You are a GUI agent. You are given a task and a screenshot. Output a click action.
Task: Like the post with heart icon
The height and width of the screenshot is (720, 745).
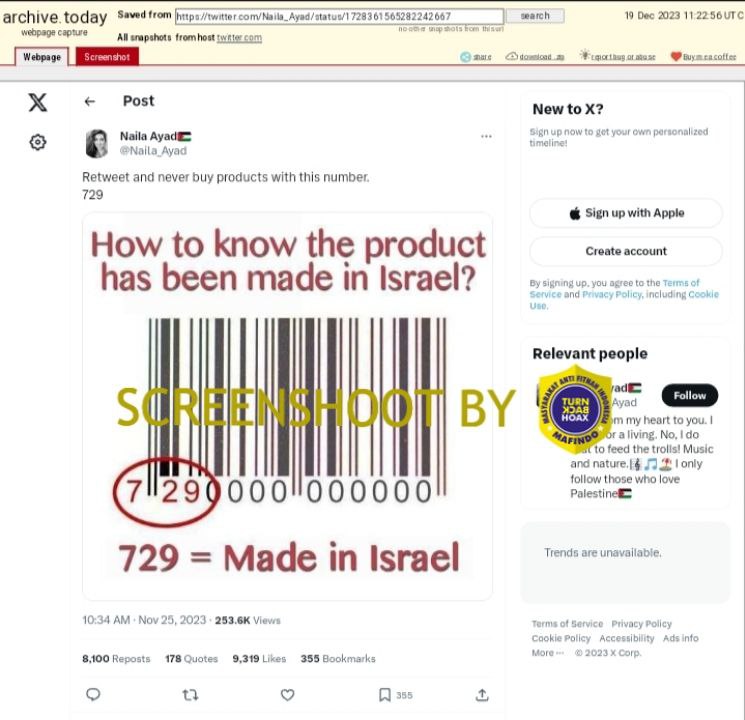click(287, 695)
